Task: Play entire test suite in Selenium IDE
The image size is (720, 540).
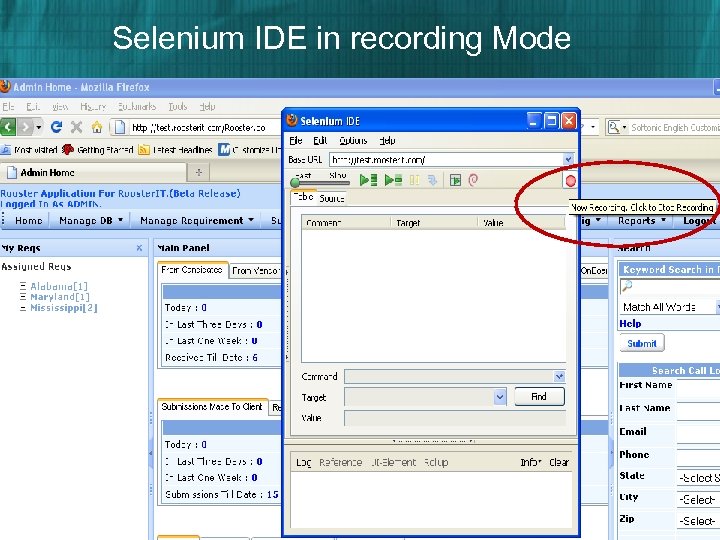Action: point(368,180)
